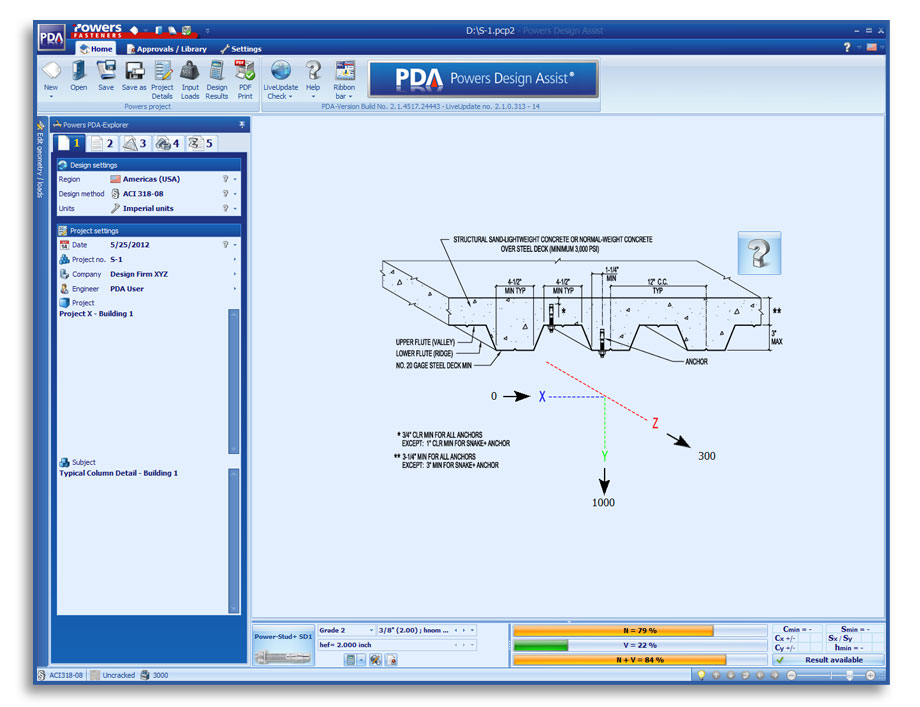
Task: Expand the Units dropdown arrow
Action: click(x=235, y=208)
